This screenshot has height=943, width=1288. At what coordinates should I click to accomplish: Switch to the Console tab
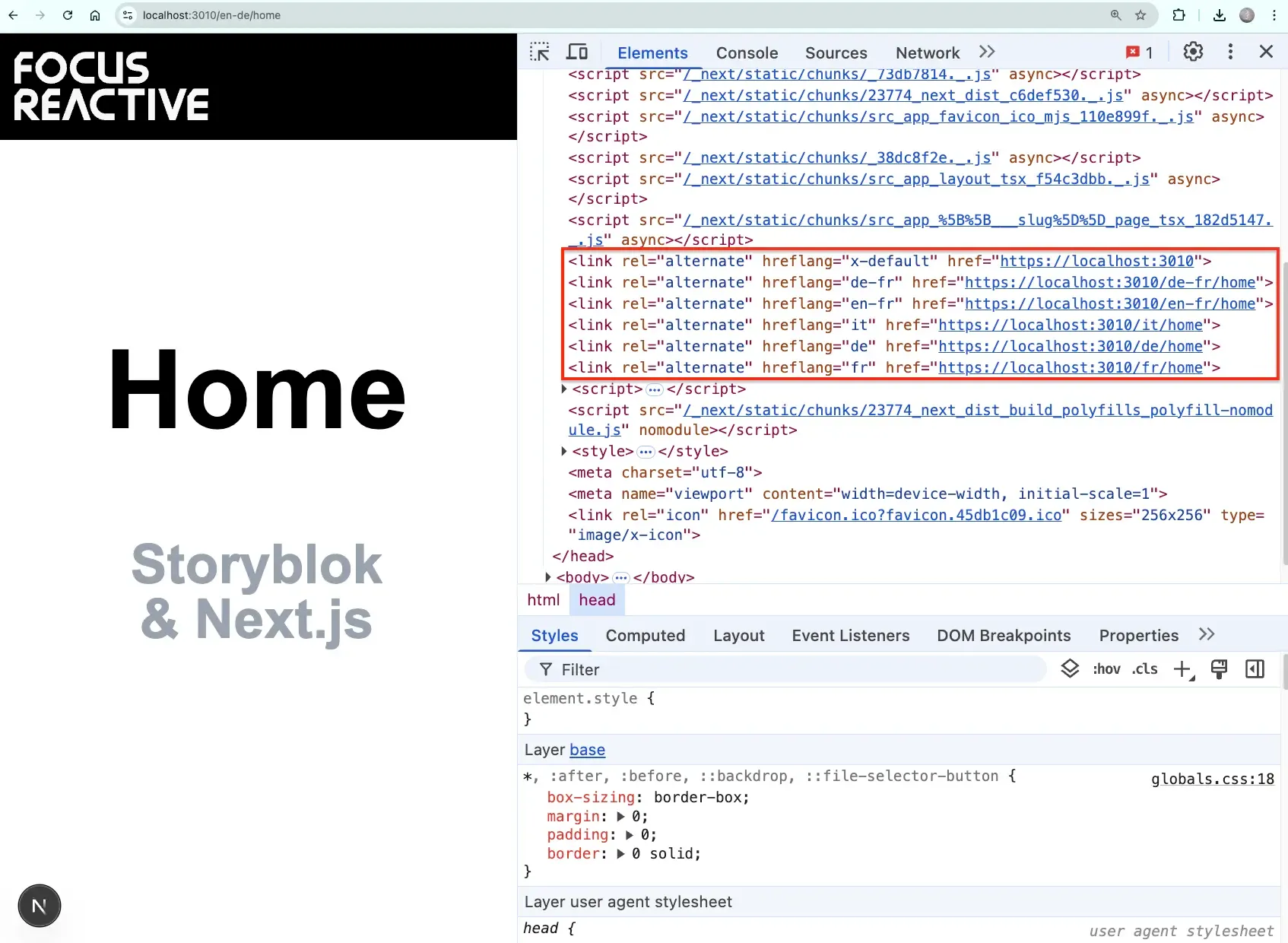[x=747, y=53]
